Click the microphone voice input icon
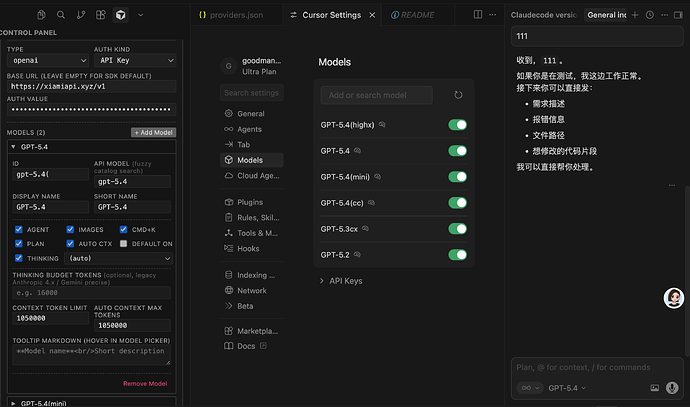690x407 pixels. click(x=672, y=388)
